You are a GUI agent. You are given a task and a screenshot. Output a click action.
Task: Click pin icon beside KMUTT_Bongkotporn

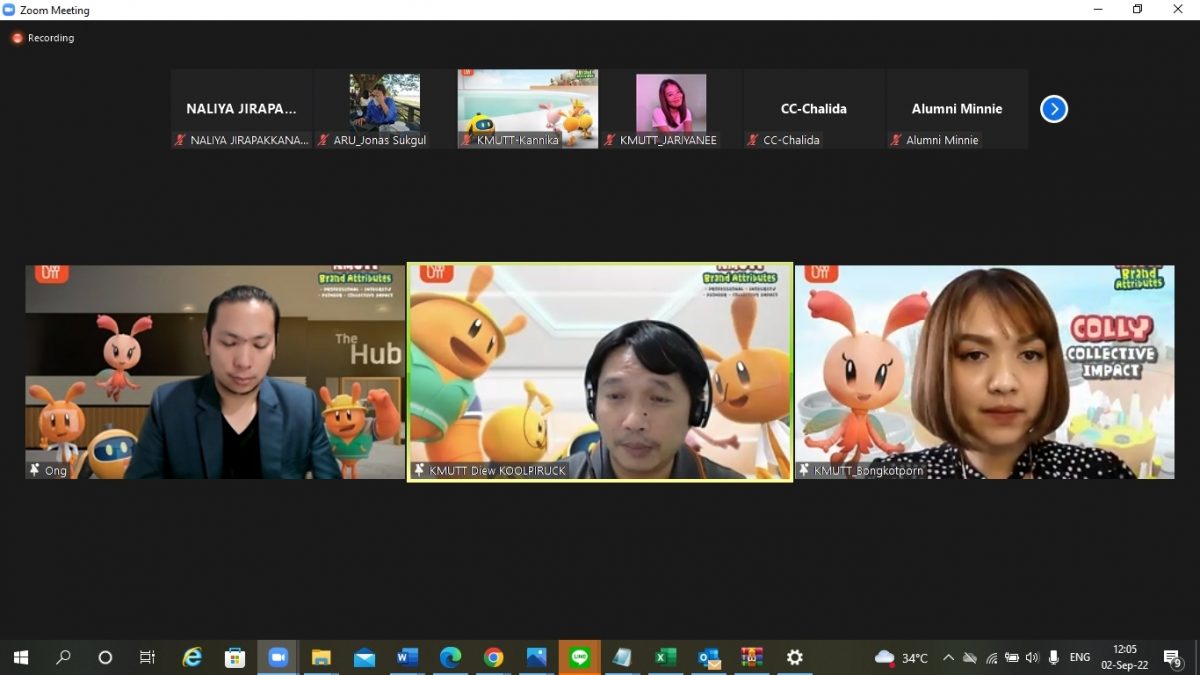pos(804,470)
